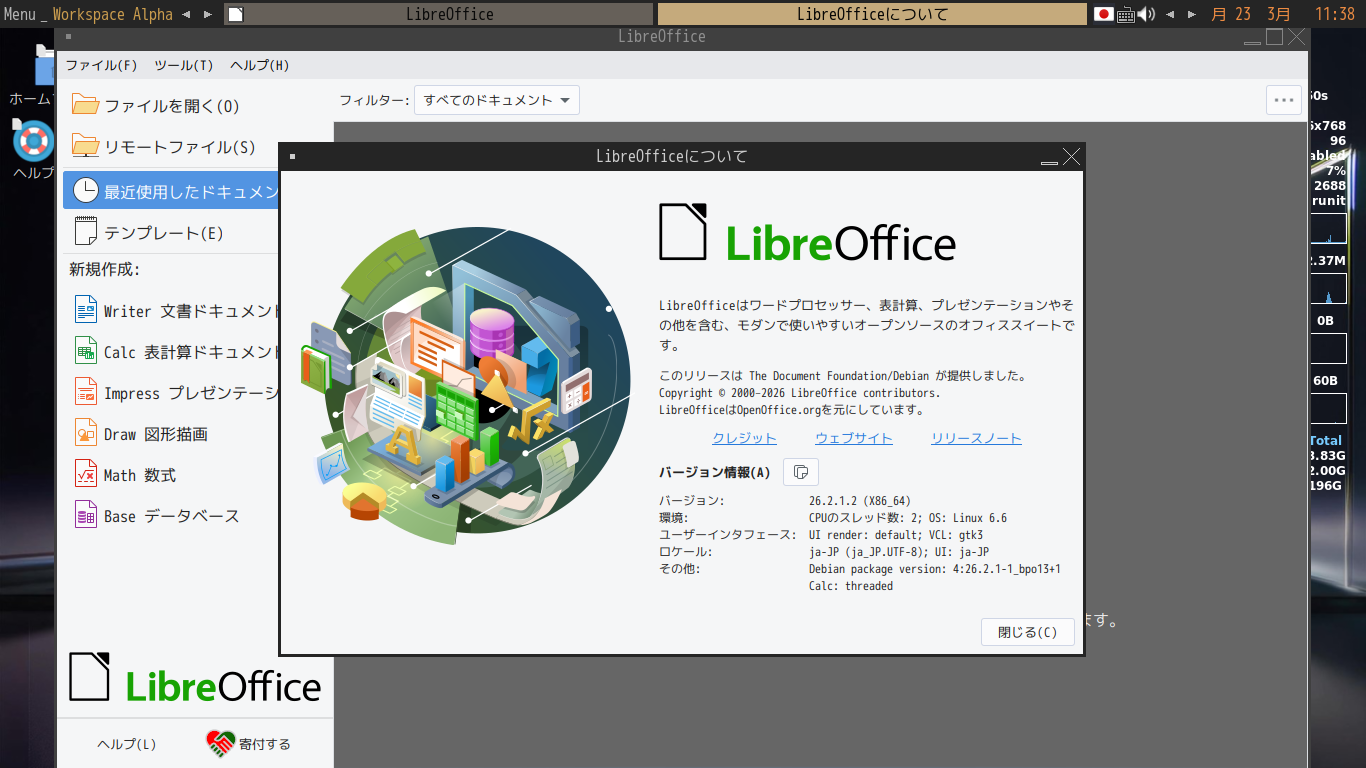1366x768 pixels.
Task: Click the text UI render: default; VCL: gtk3
Action: tap(896, 535)
